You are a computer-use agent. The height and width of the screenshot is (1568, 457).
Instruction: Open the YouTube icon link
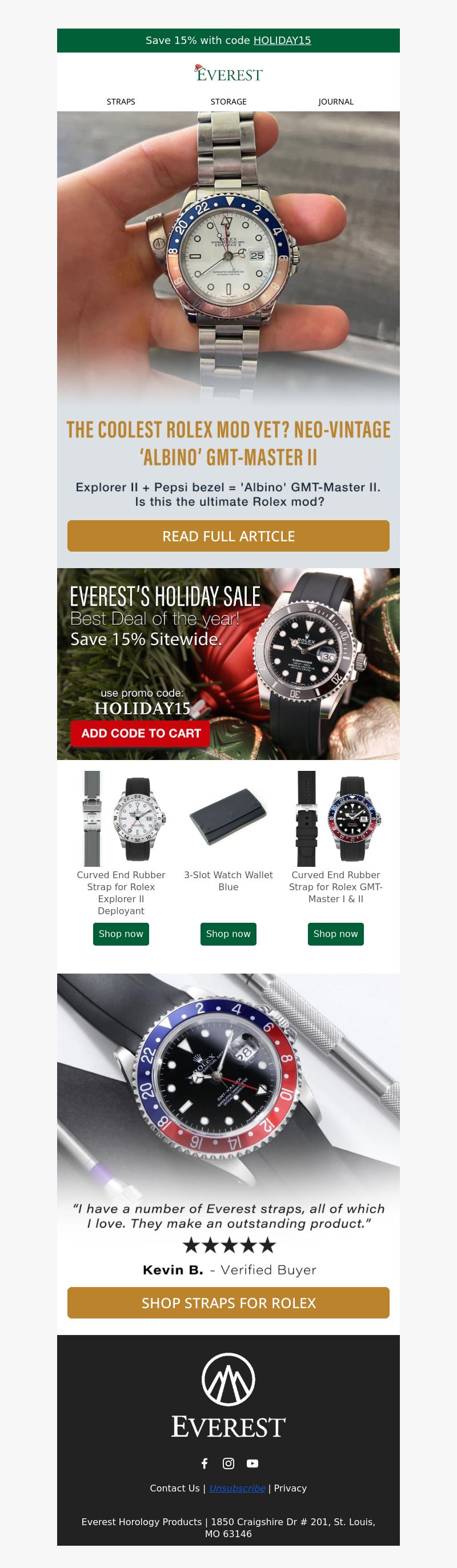tap(252, 1464)
